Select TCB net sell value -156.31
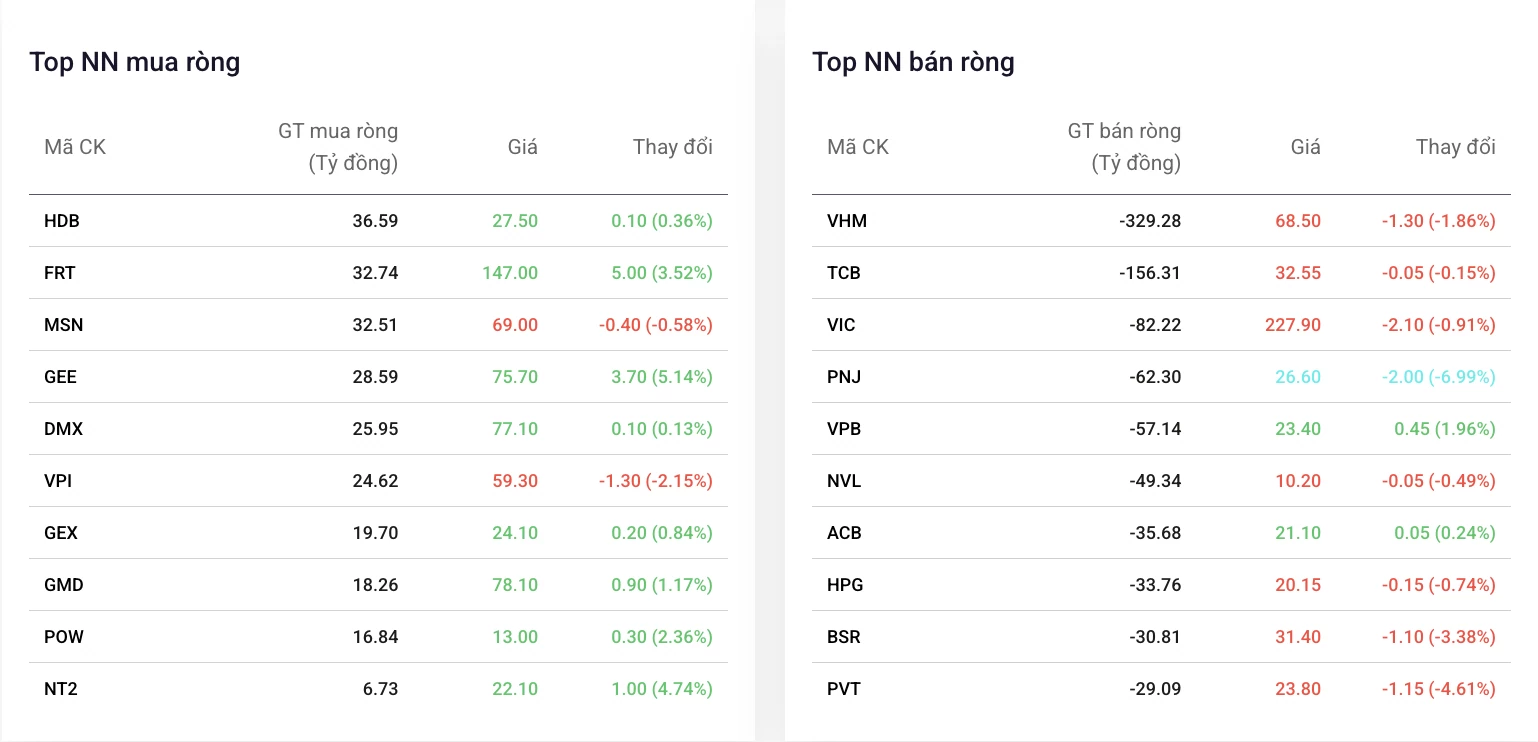Screen dimensions: 1538x742 pos(1150,273)
